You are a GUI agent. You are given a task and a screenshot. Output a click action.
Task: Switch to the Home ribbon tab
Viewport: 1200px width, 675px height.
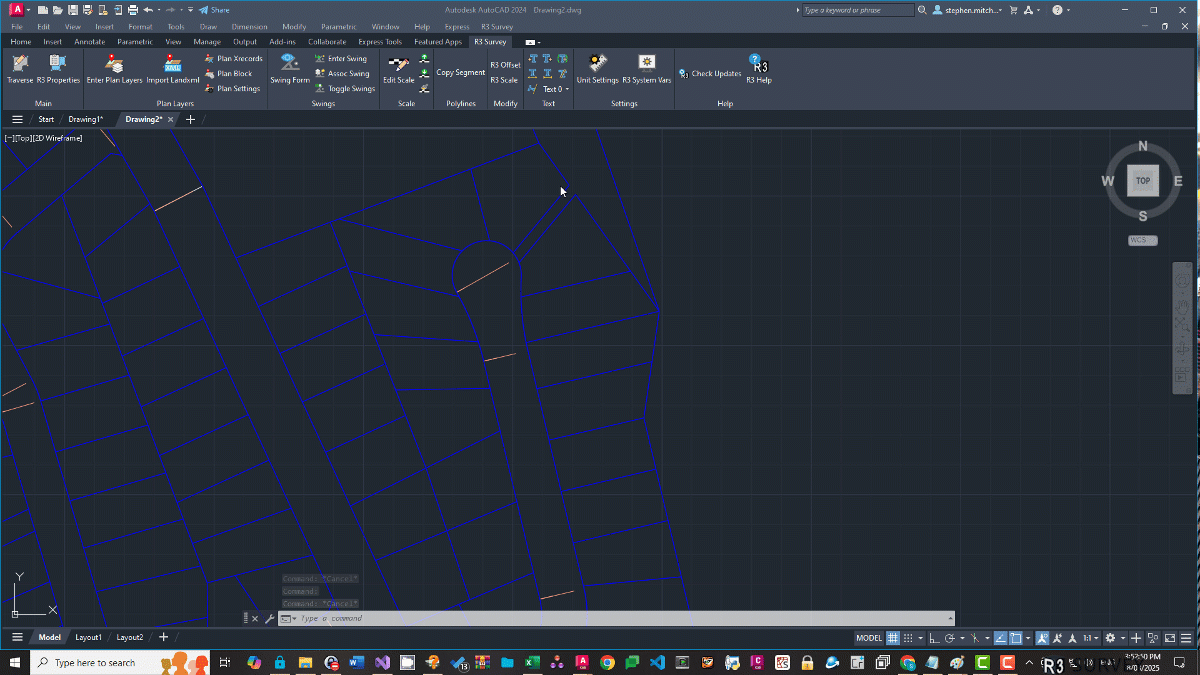click(20, 42)
